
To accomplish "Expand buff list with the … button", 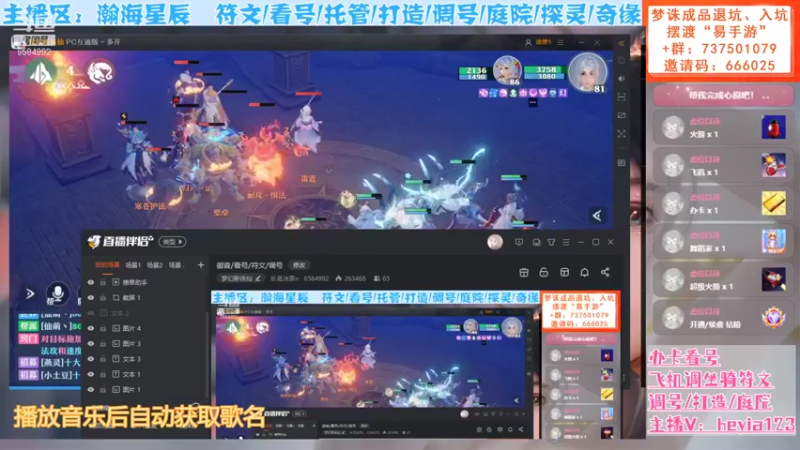I will click(533, 103).
